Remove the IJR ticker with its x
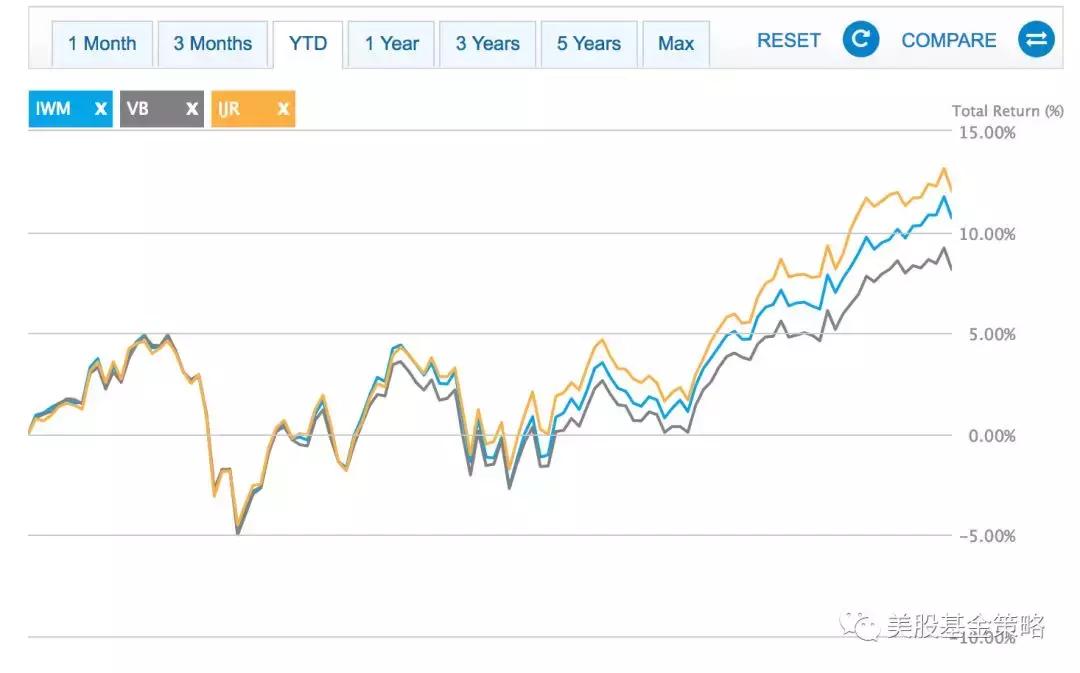Viewport: 1080px width, 673px height. click(x=283, y=109)
